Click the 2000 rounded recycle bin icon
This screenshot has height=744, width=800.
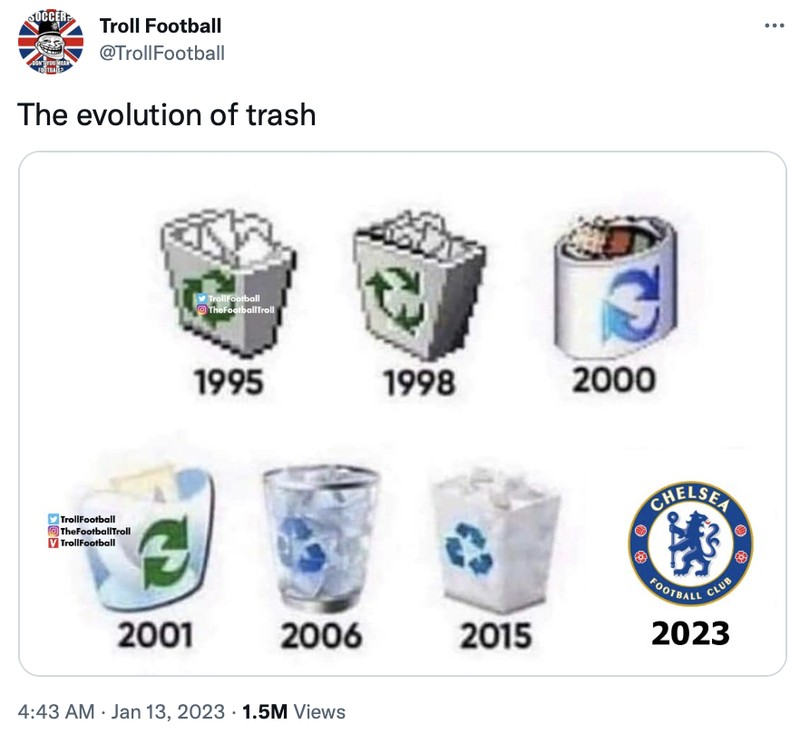pyautogui.click(x=615, y=285)
